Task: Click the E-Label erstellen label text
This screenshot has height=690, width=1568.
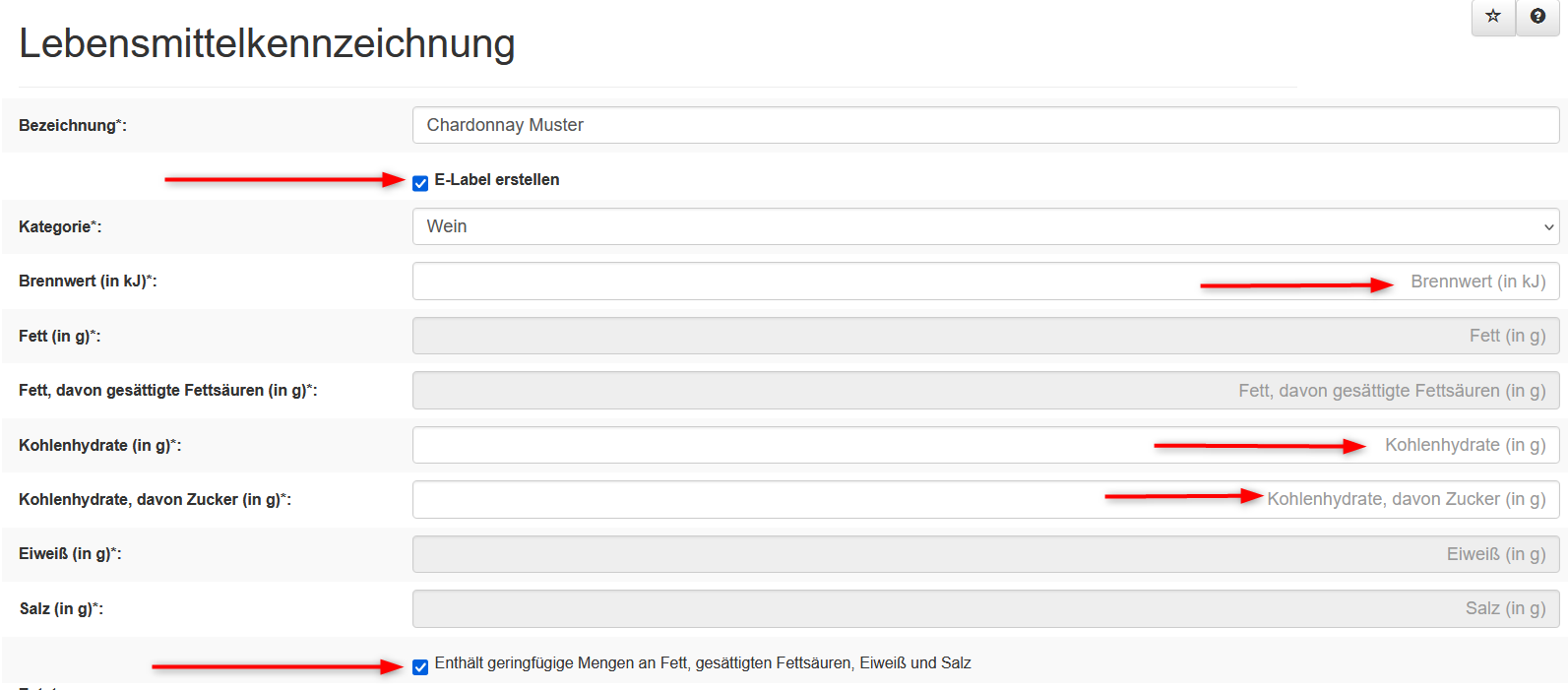Action: tap(497, 179)
